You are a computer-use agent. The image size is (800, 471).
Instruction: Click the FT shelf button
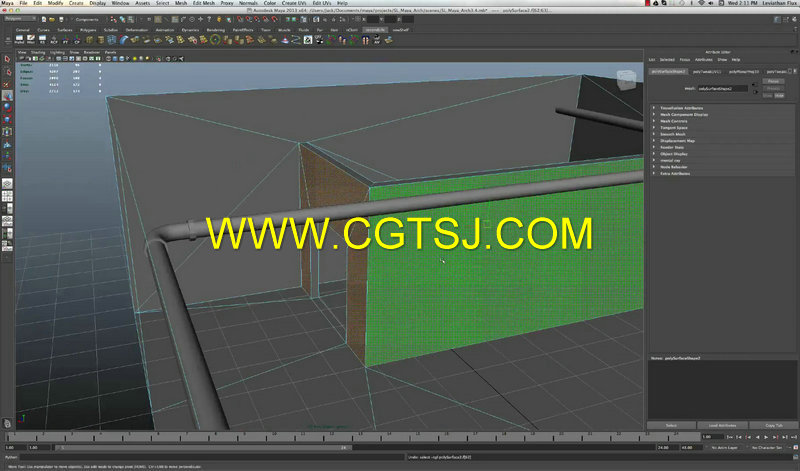(x=65, y=39)
